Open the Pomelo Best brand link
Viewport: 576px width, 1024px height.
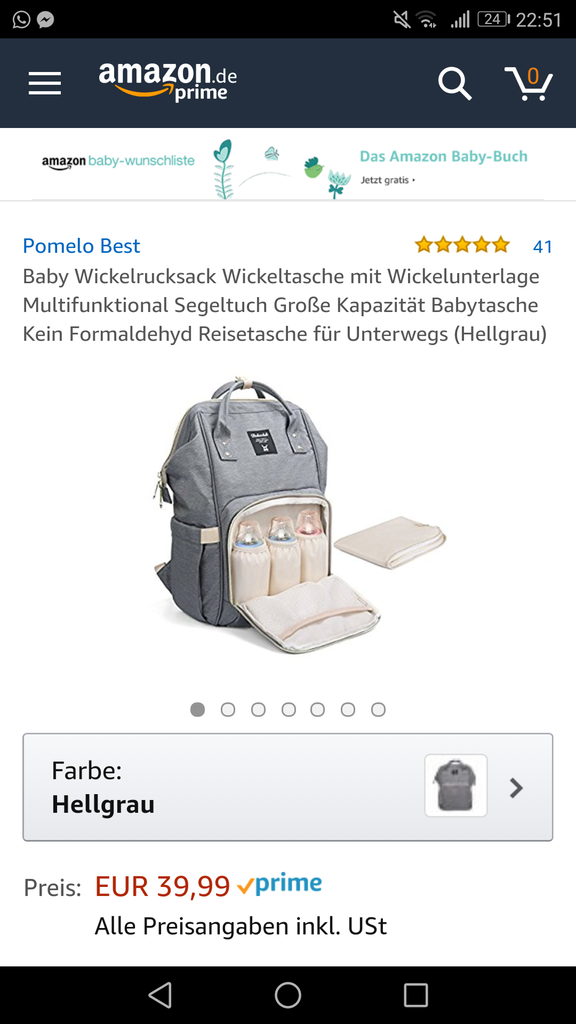tap(81, 246)
